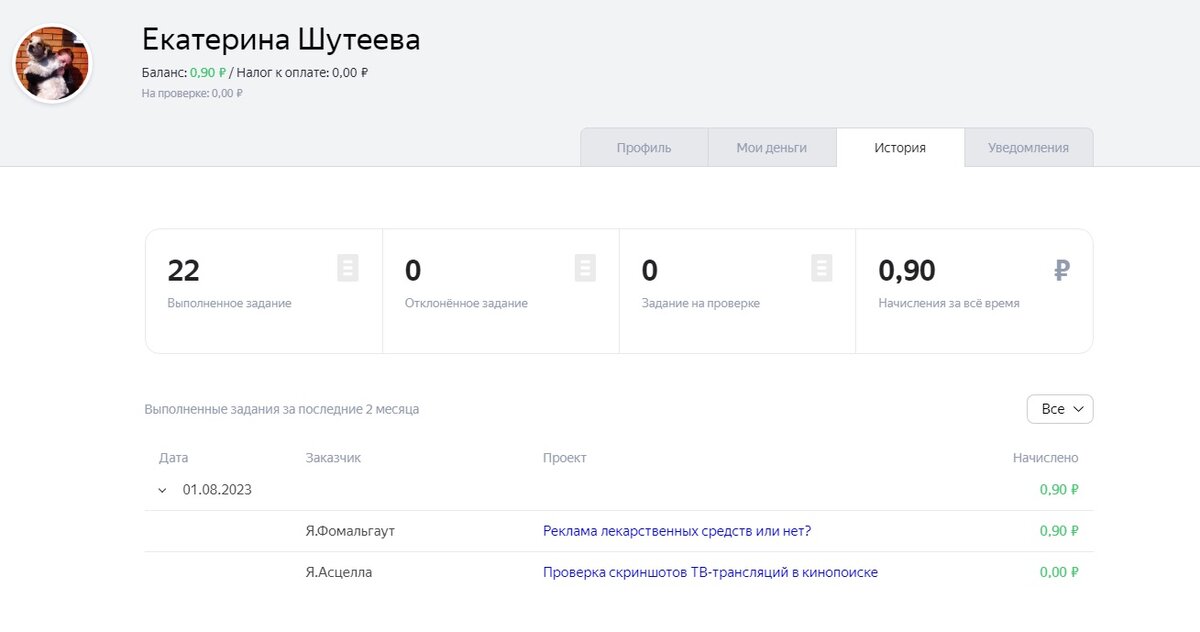The image size is (1200, 632).
Task: Click the completed tasks document icon
Action: (348, 268)
